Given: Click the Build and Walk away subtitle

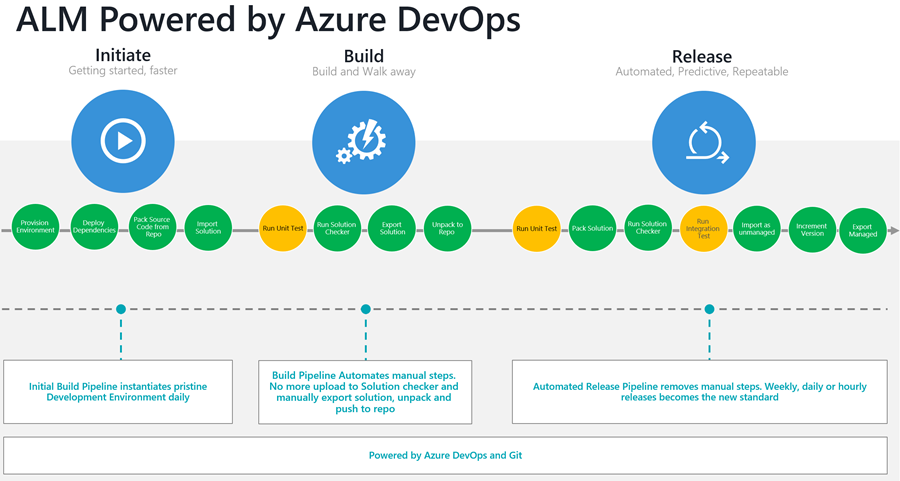Looking at the screenshot, I should (x=364, y=72).
